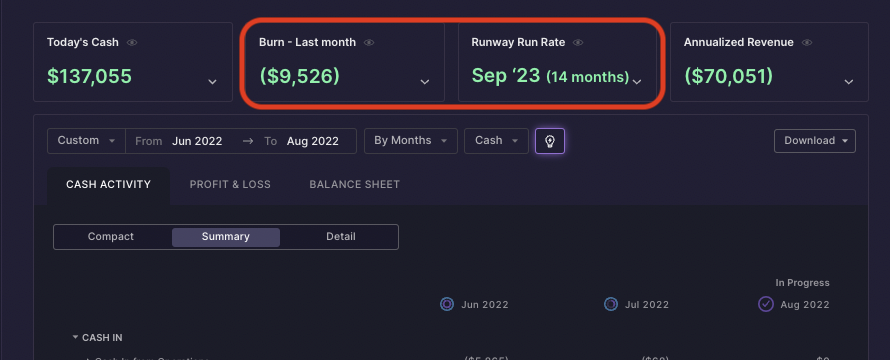This screenshot has width=890, height=360.
Task: Open the Cash basis dropdown
Action: [496, 141]
